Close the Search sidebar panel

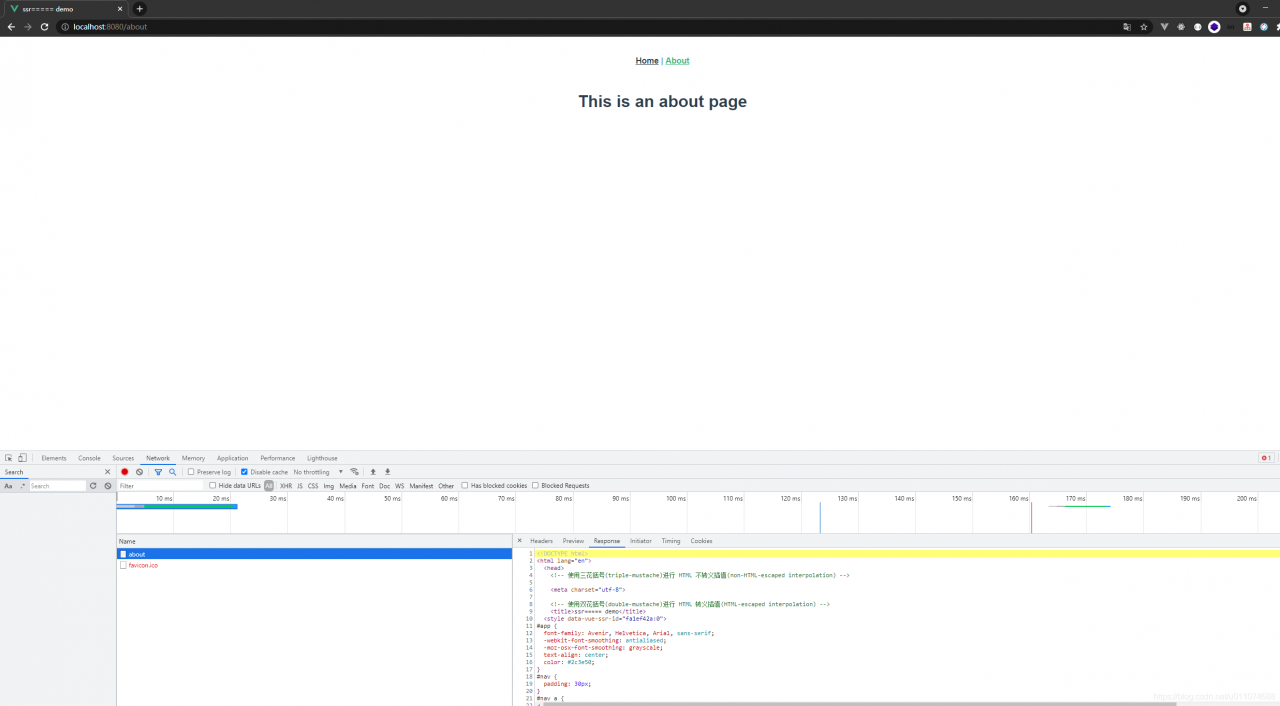pyautogui.click(x=108, y=472)
